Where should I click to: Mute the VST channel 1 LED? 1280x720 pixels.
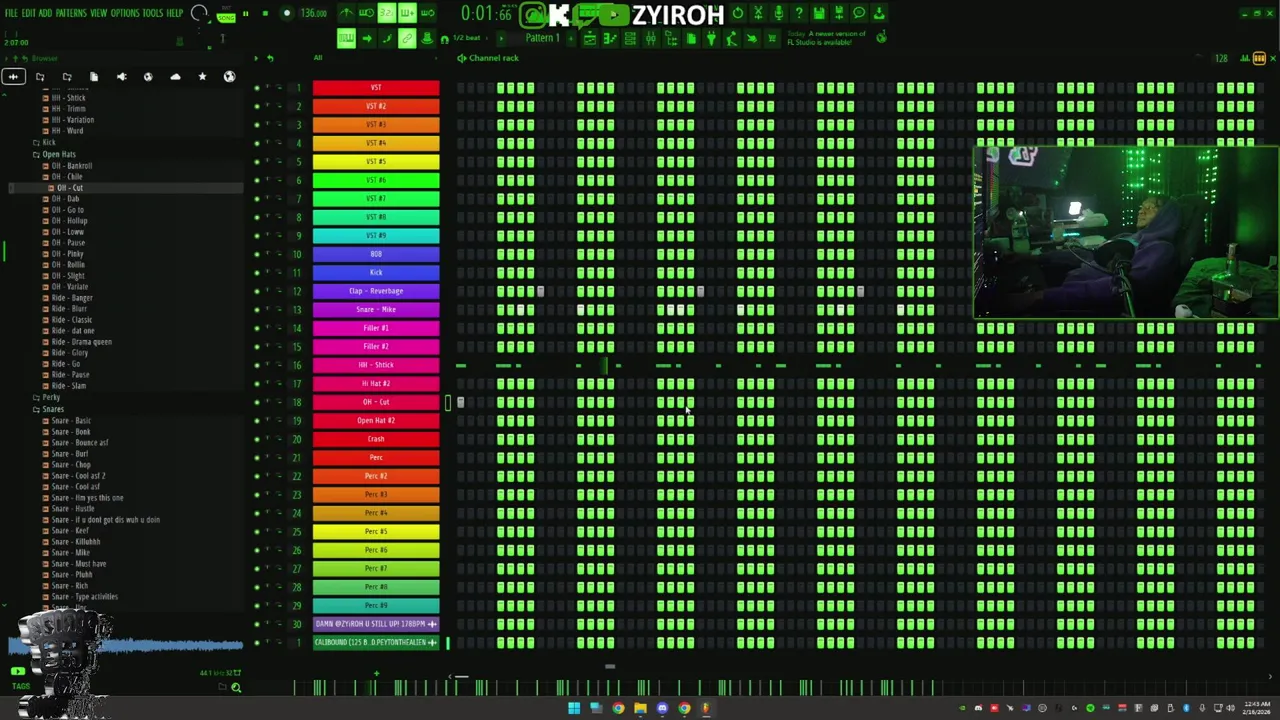[257, 88]
